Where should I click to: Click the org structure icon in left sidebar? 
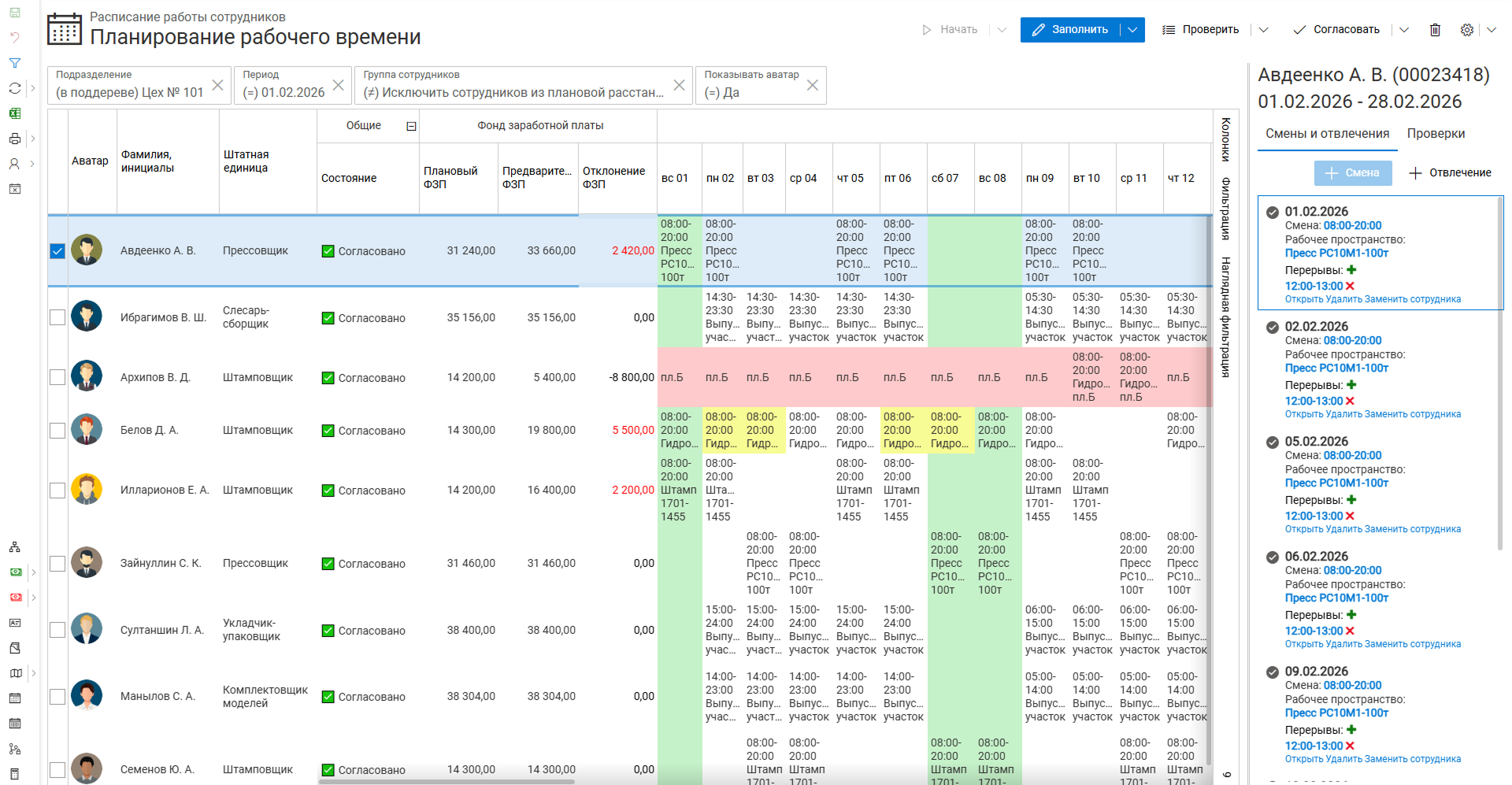pyautogui.click(x=15, y=547)
